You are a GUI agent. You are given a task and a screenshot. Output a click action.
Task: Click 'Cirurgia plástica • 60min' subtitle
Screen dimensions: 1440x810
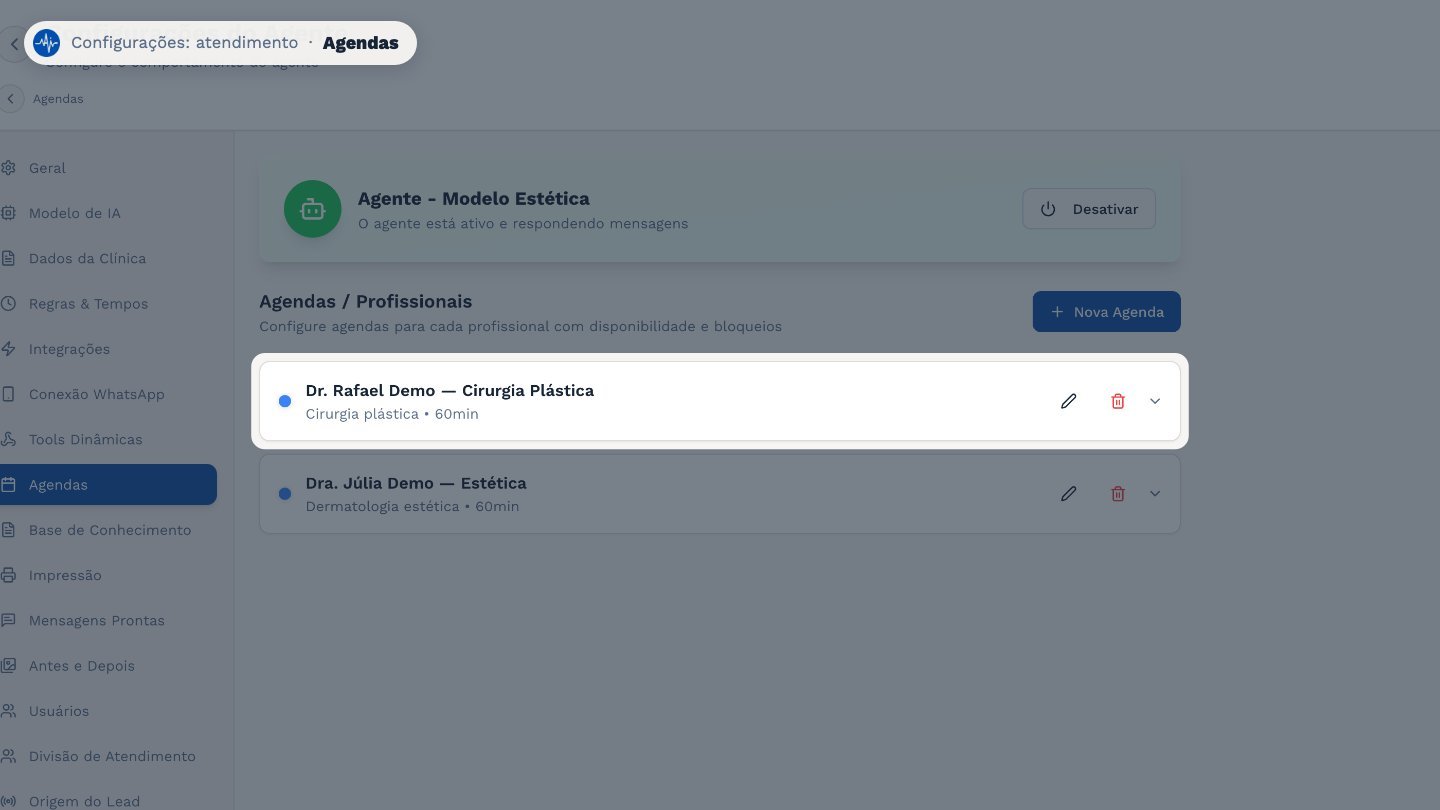tap(392, 414)
